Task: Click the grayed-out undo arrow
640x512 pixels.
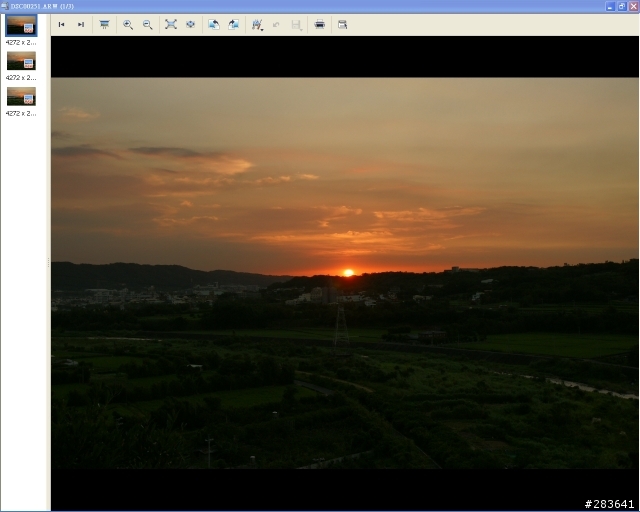Action: 276,24
